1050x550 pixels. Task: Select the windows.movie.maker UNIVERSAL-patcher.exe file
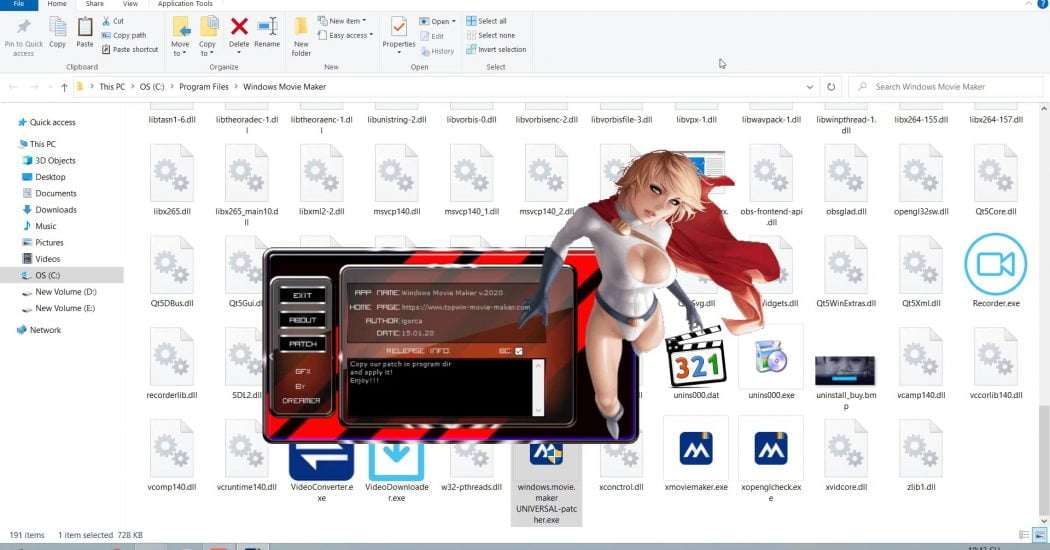546,484
